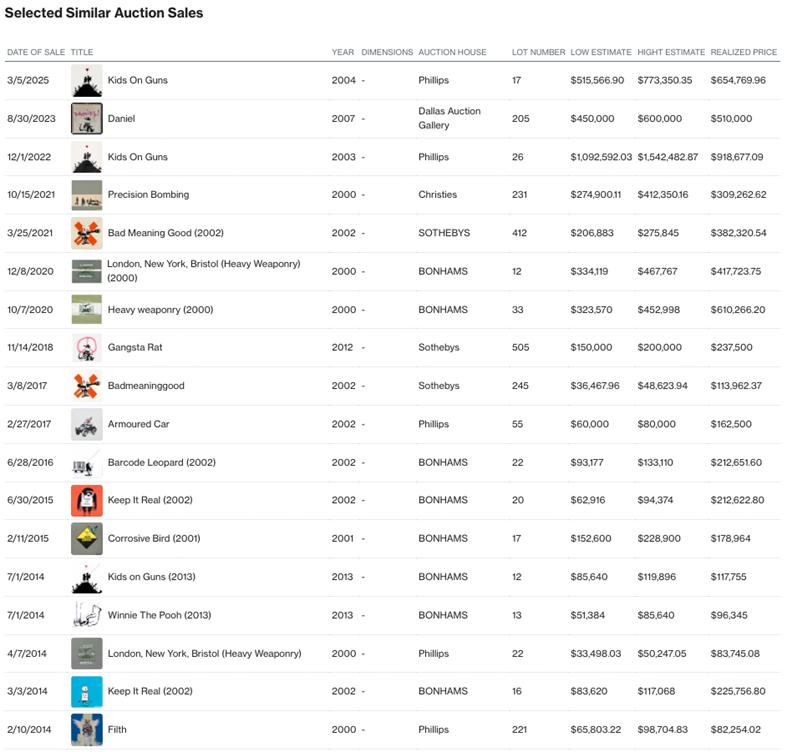View the Gangsta Rat thumbnail

[87, 348]
